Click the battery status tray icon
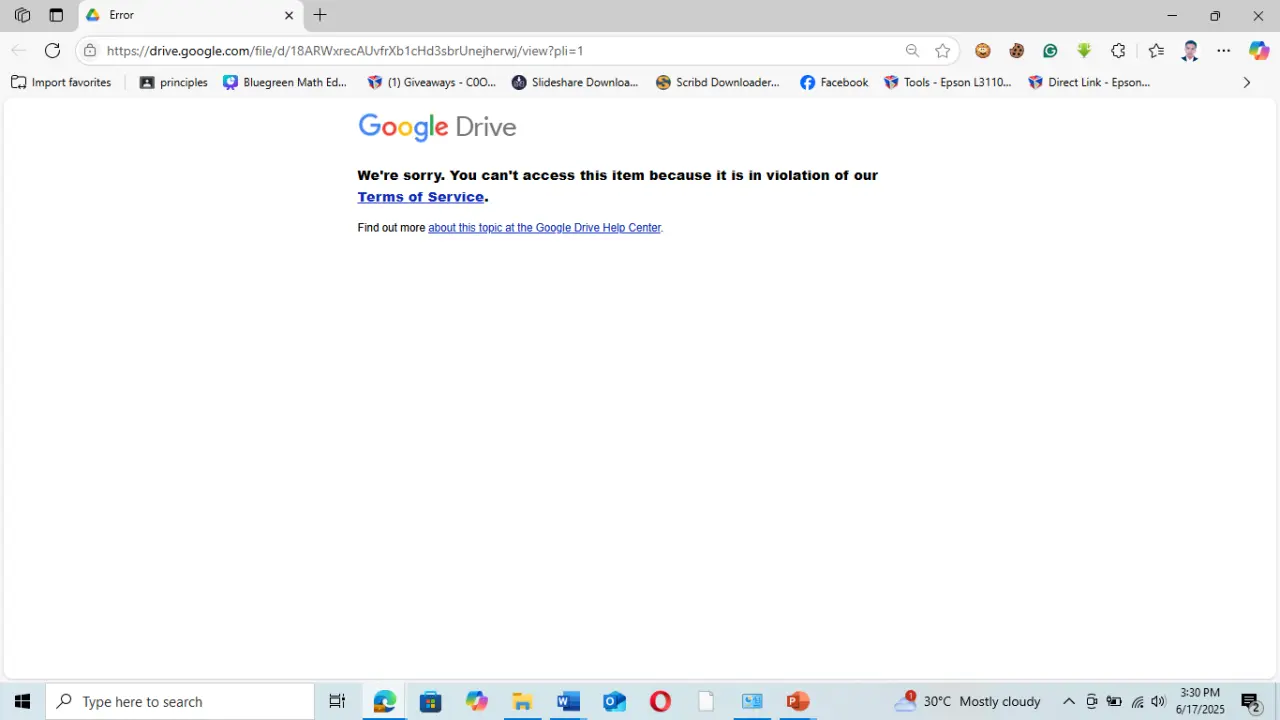 [x=1114, y=702]
